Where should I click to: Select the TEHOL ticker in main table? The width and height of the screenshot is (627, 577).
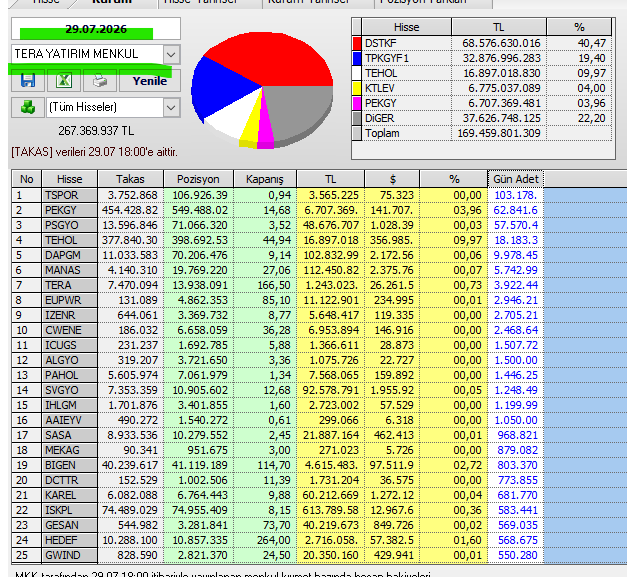click(70, 240)
